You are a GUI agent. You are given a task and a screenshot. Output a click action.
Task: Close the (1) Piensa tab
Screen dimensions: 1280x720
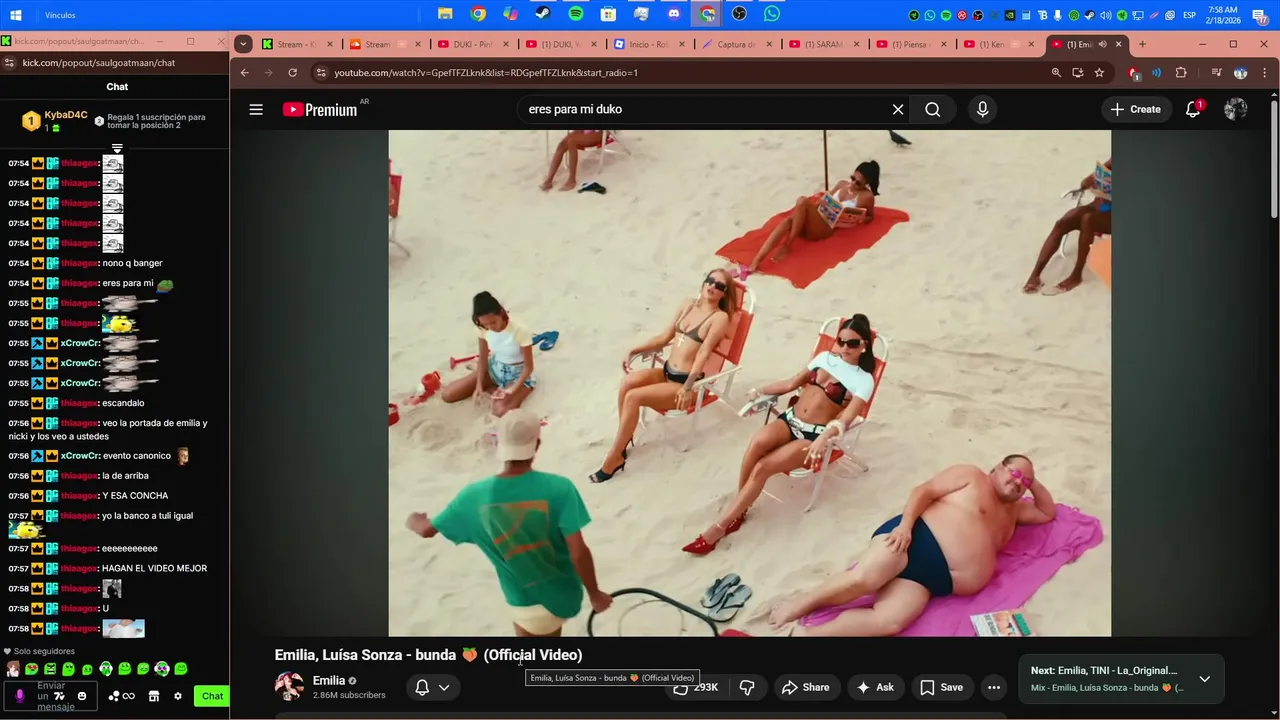942,44
